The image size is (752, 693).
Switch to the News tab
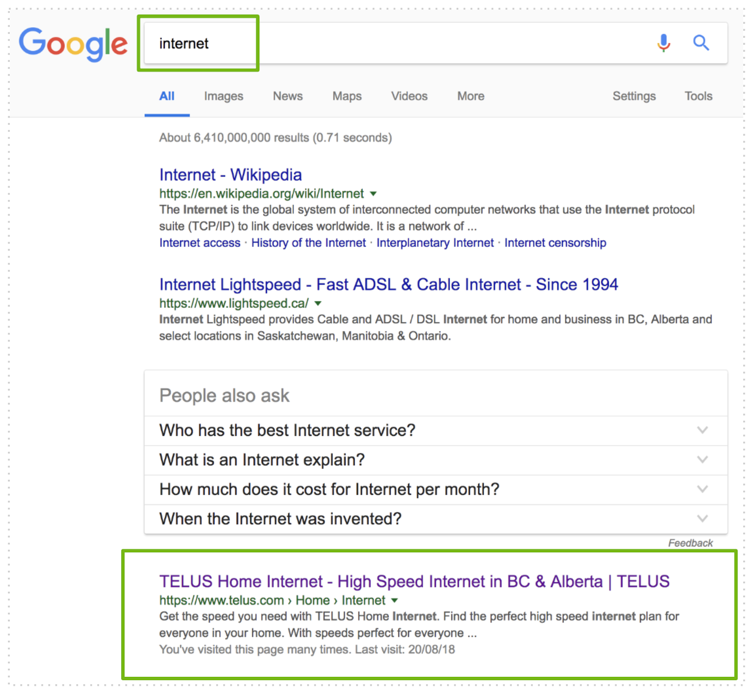coord(288,96)
